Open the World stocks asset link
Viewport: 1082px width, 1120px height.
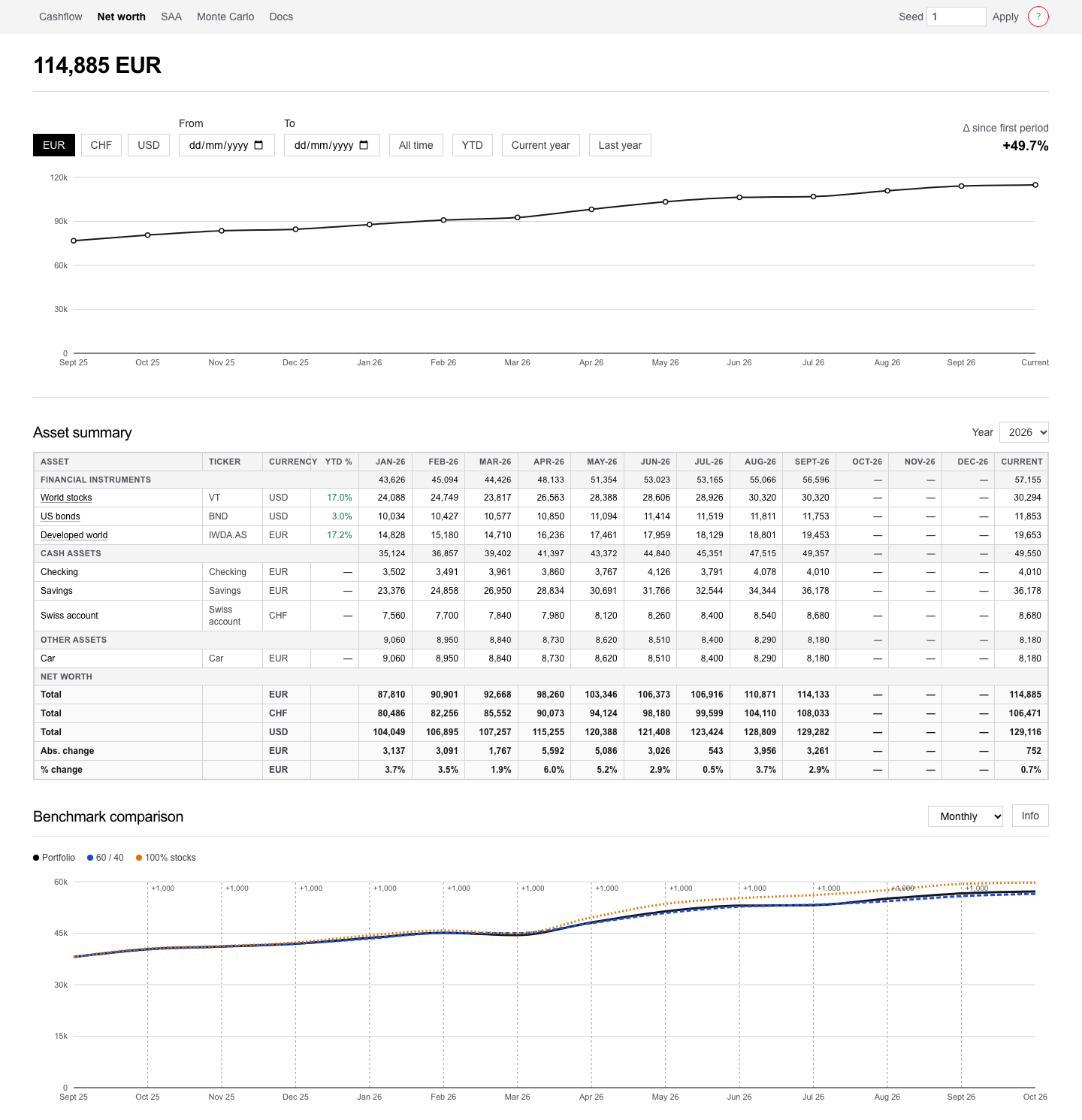66,498
